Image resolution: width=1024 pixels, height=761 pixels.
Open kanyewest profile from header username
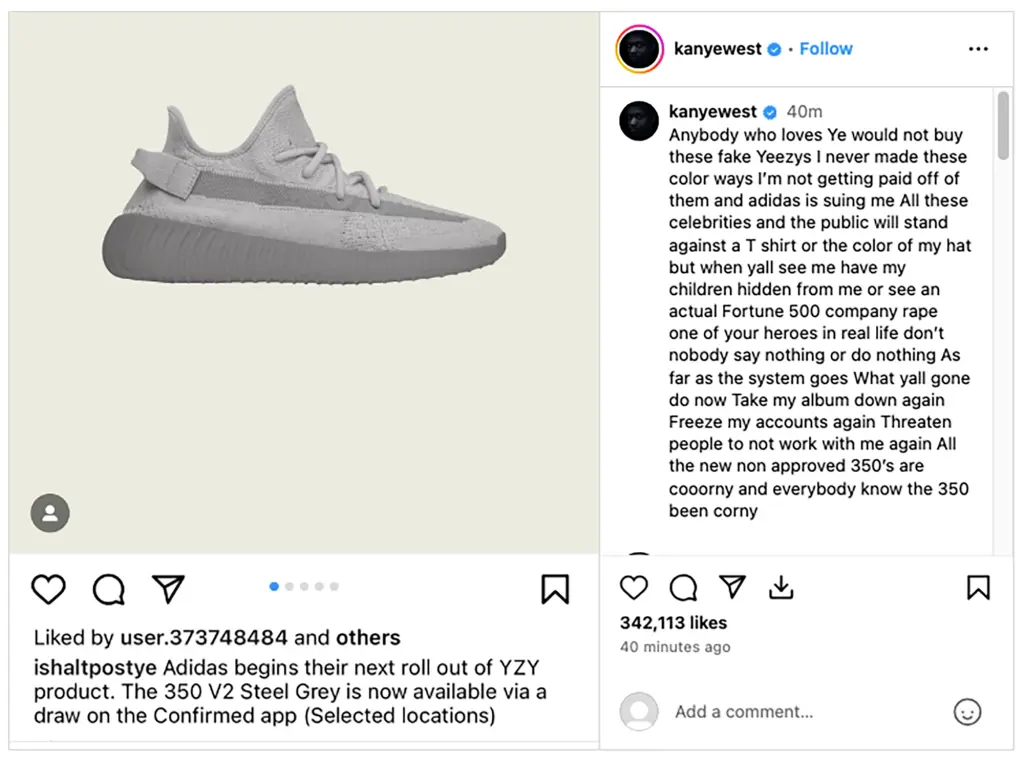point(718,49)
